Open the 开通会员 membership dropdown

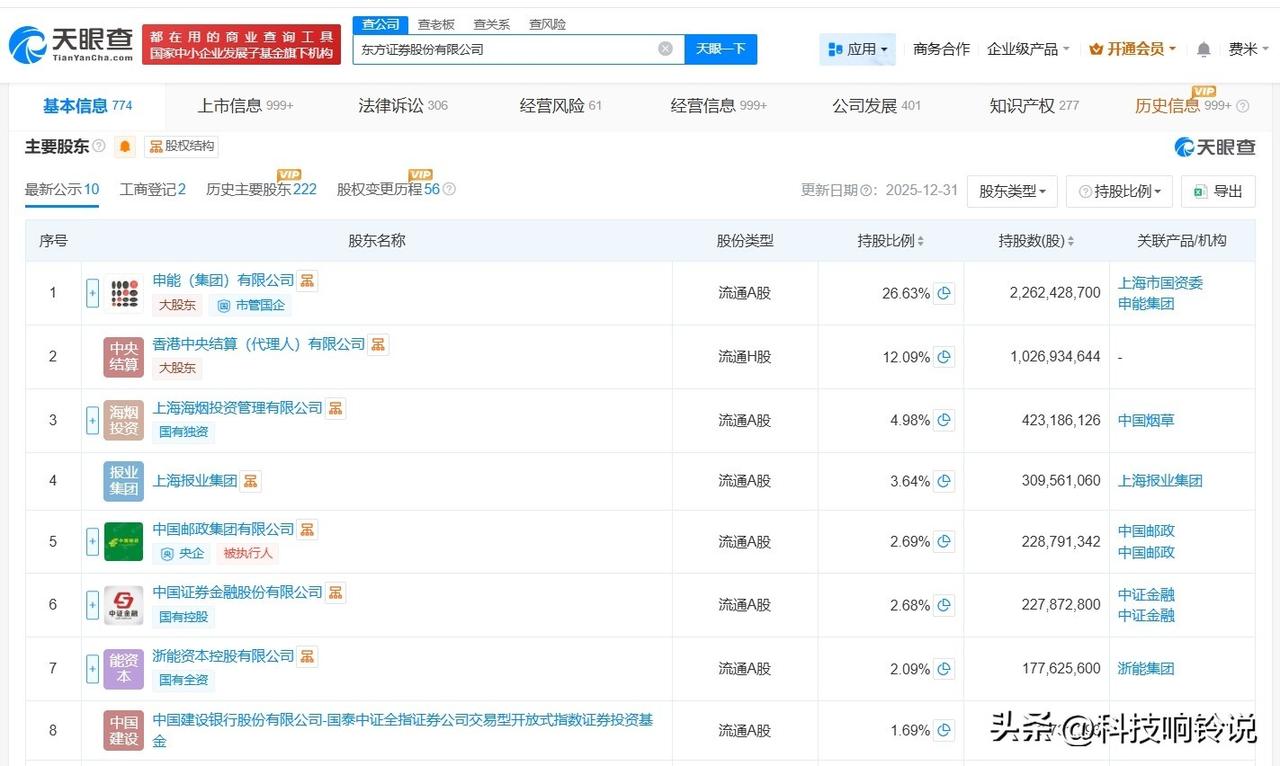(1132, 49)
